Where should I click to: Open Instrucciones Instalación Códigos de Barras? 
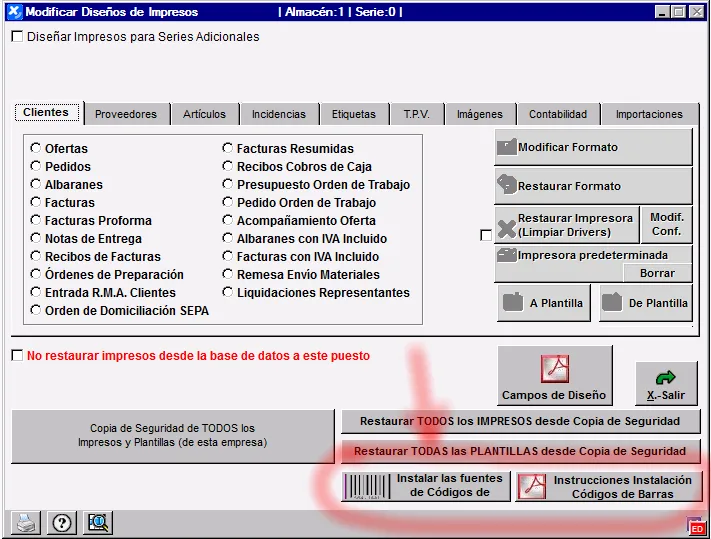tap(608, 486)
